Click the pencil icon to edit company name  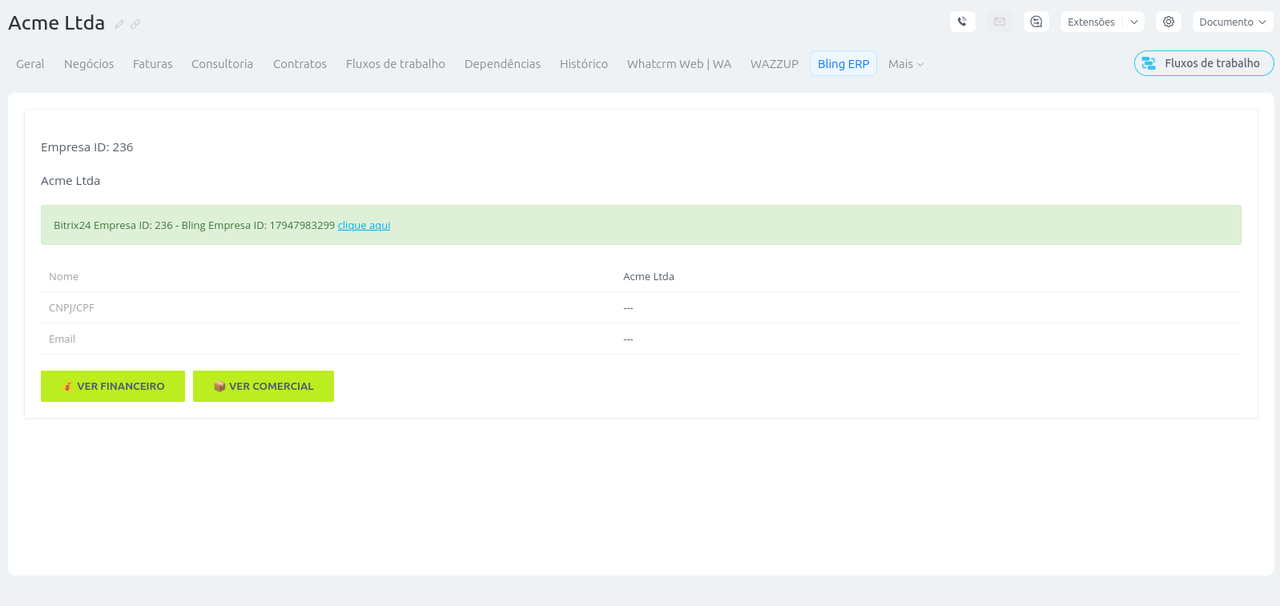click(x=120, y=24)
